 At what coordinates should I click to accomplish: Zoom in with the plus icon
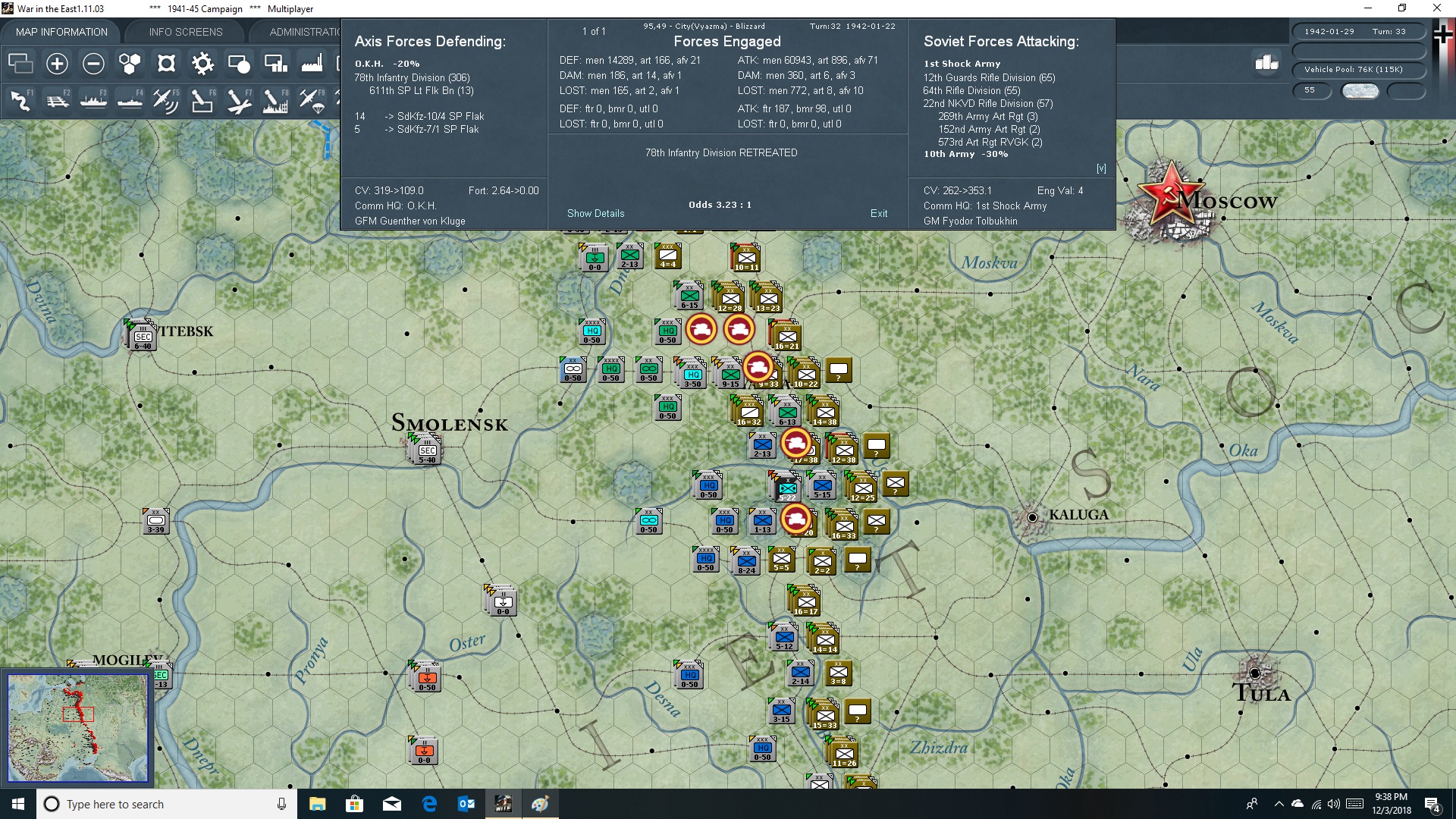coord(57,64)
